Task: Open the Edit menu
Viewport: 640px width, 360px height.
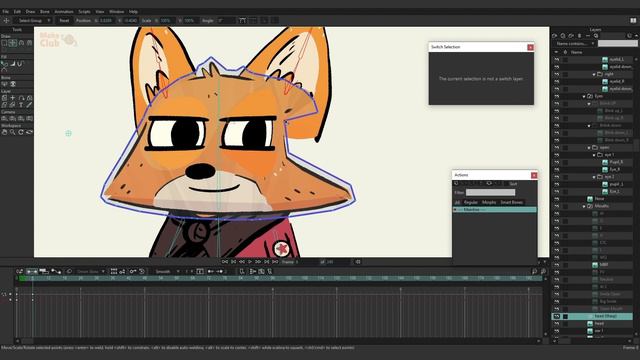Action: tap(17, 12)
